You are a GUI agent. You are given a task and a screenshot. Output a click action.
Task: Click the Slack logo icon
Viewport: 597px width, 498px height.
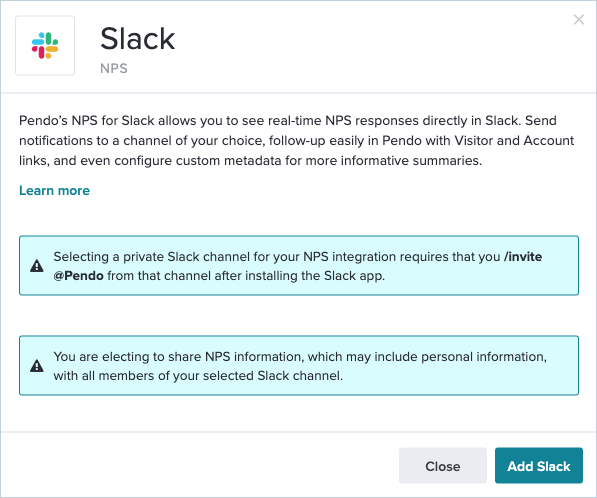click(45, 45)
